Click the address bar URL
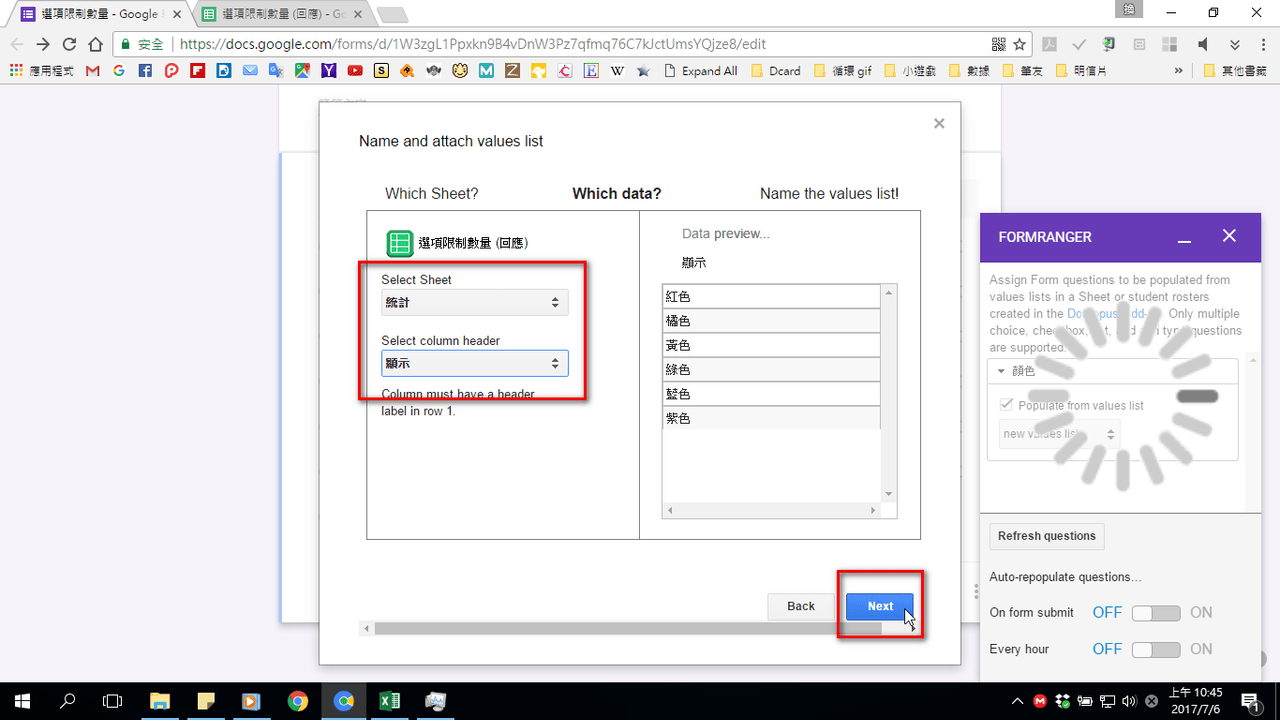The height and width of the screenshot is (720, 1280). pos(473,44)
